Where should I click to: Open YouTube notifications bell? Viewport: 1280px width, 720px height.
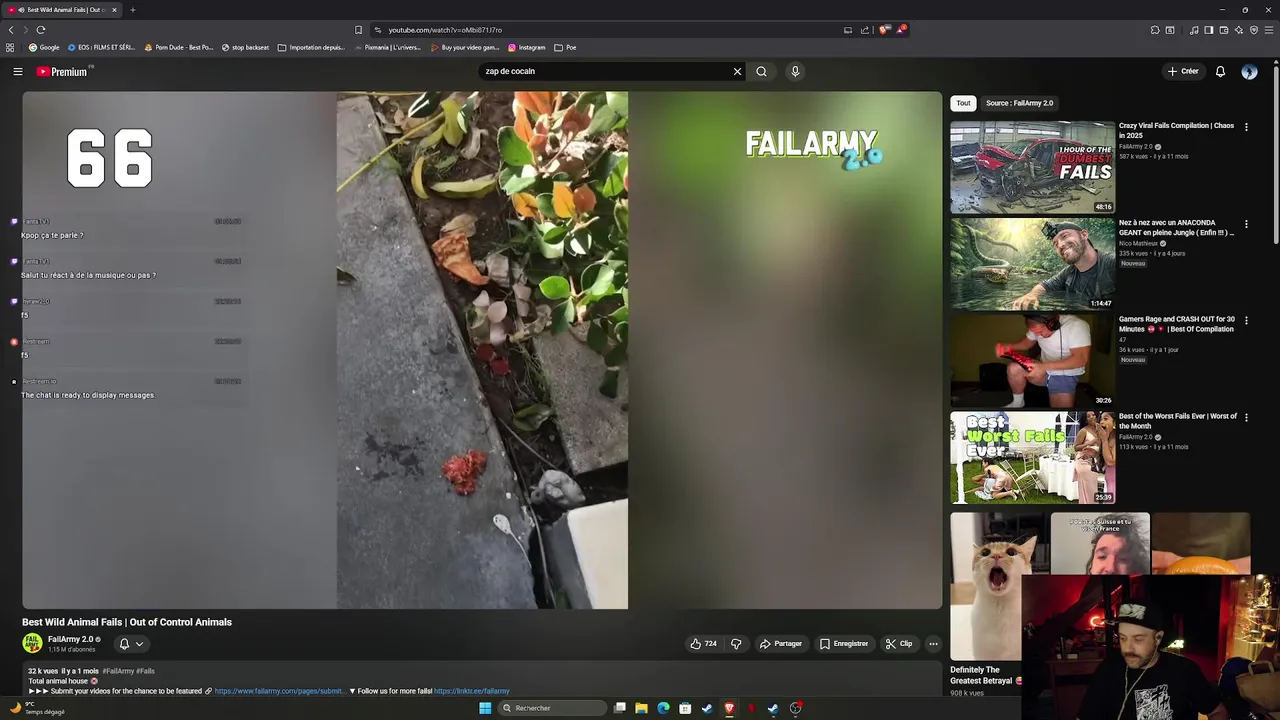pyautogui.click(x=1220, y=71)
